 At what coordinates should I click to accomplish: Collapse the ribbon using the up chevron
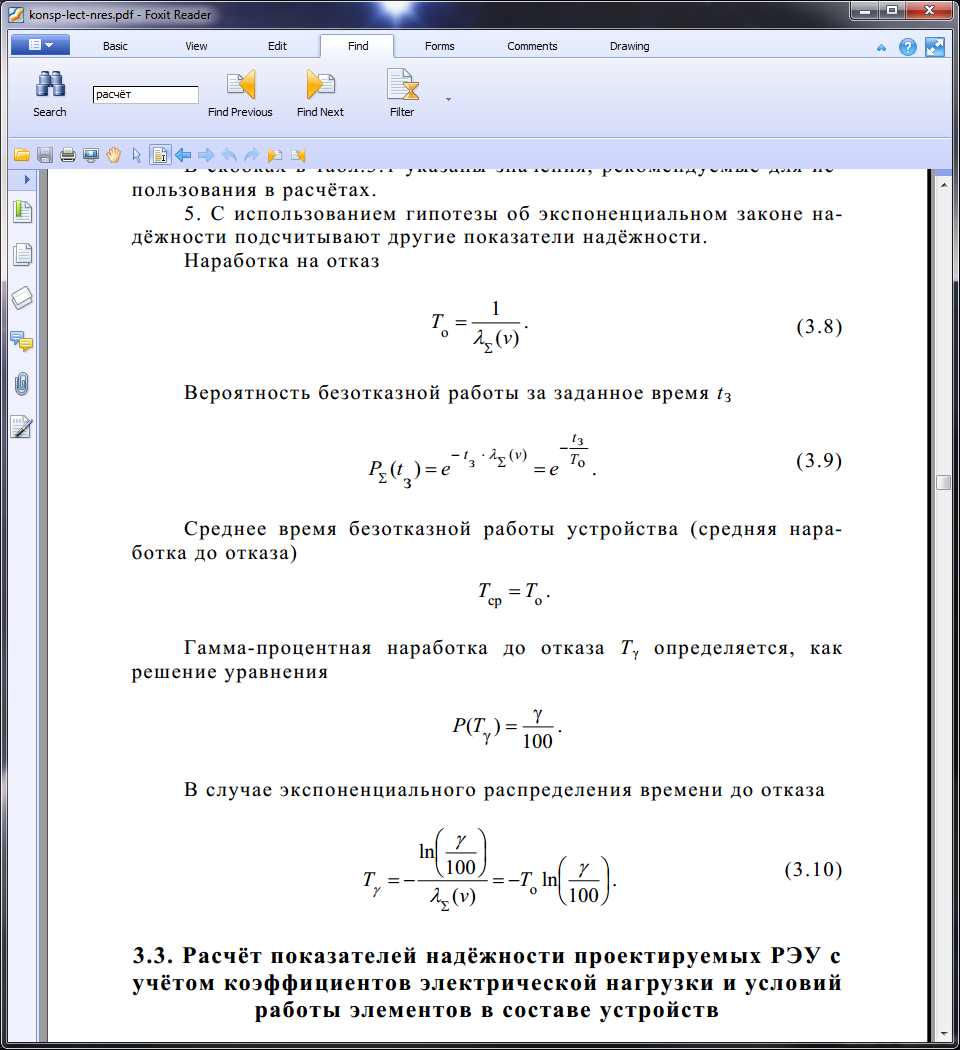point(881,48)
